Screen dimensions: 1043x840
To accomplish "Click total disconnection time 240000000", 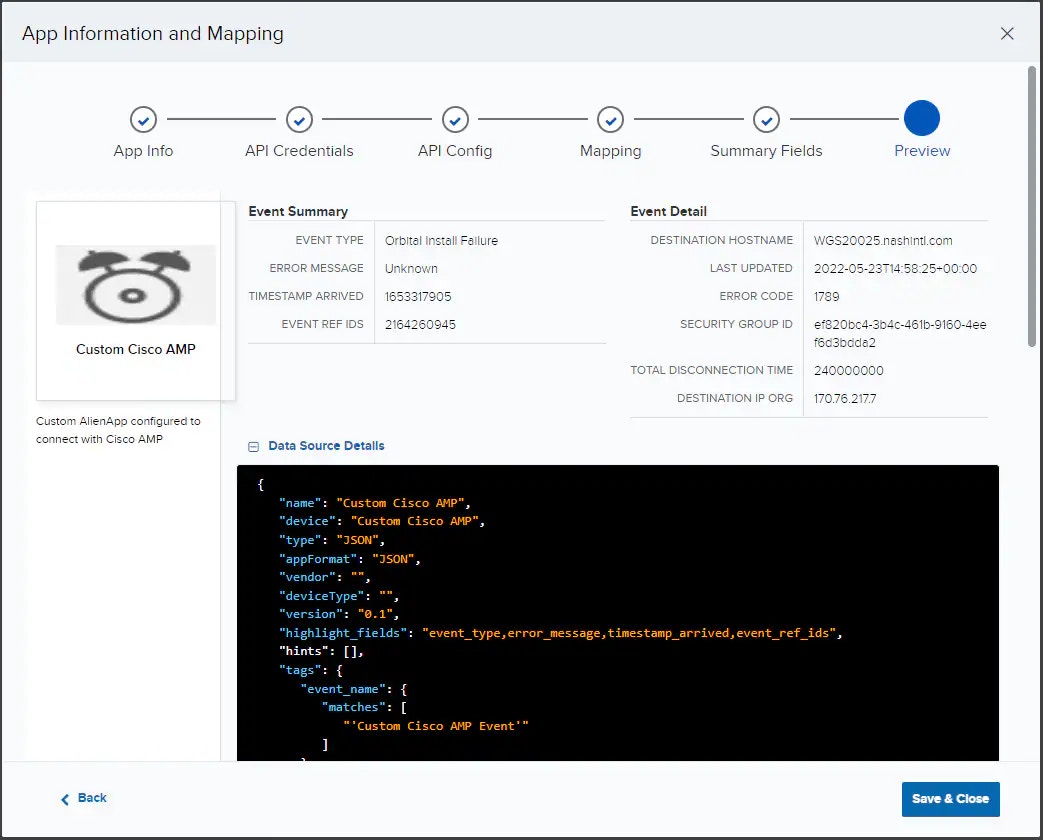I will (x=848, y=370).
